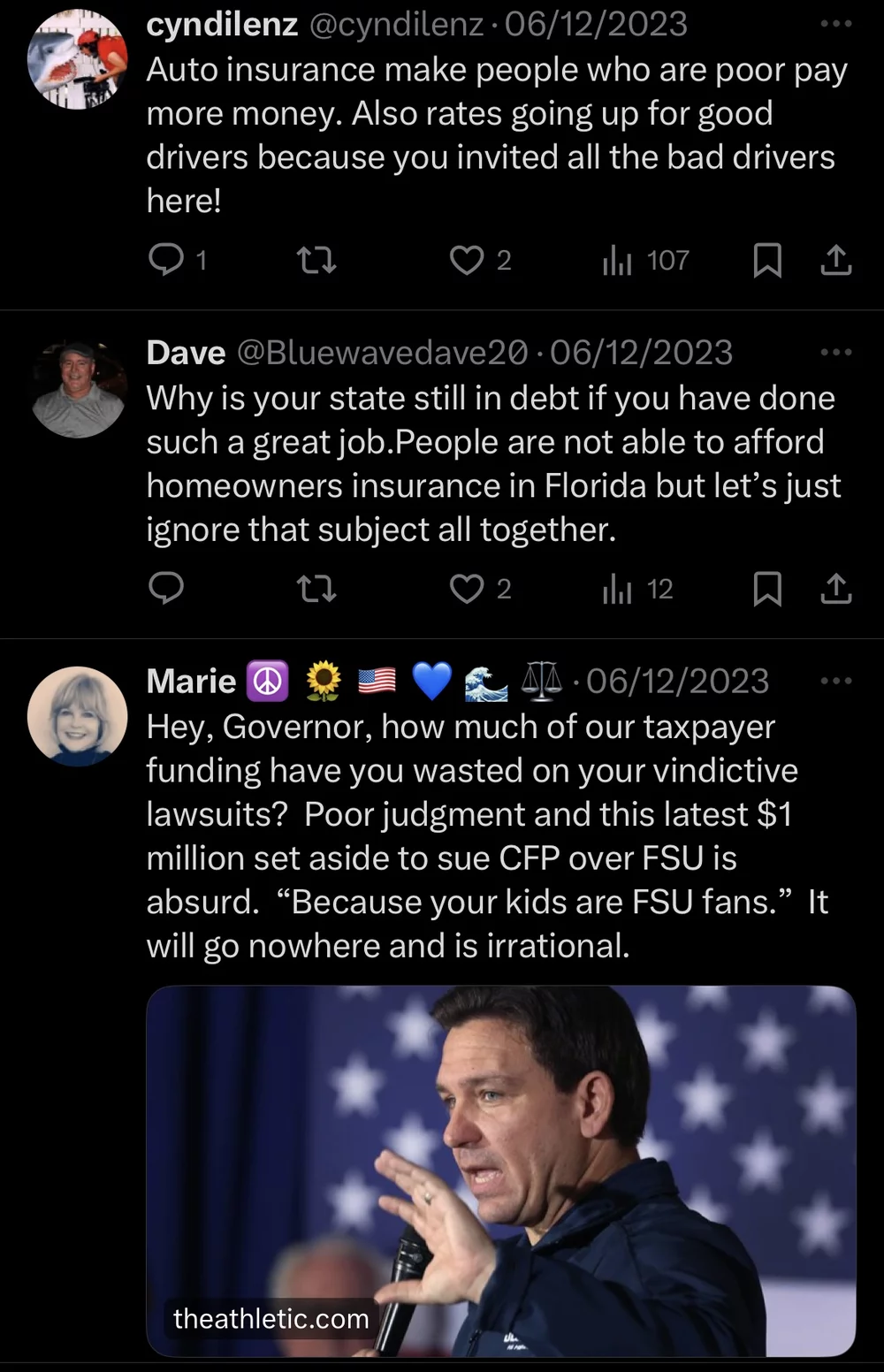Like Dave's tweet with 2 likes

[467, 589]
